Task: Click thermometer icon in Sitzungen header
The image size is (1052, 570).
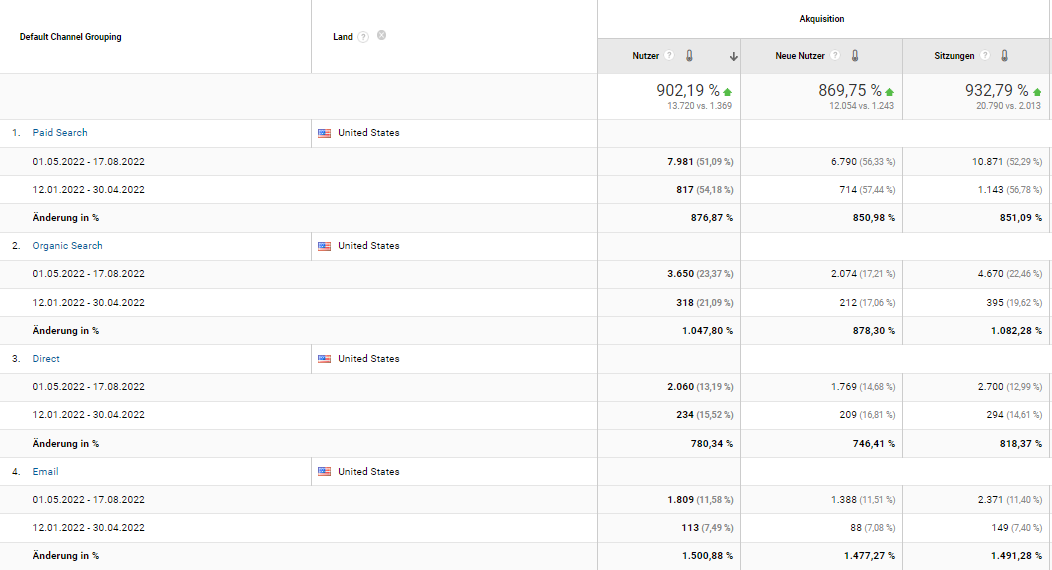Action: (x=1004, y=56)
